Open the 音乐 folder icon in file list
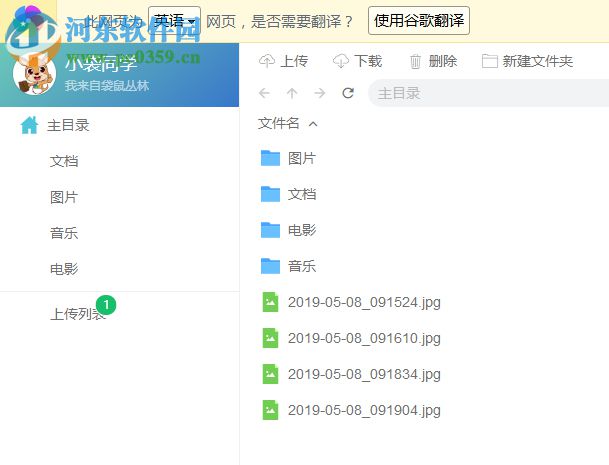The height and width of the screenshot is (465, 609). pyautogui.click(x=270, y=266)
